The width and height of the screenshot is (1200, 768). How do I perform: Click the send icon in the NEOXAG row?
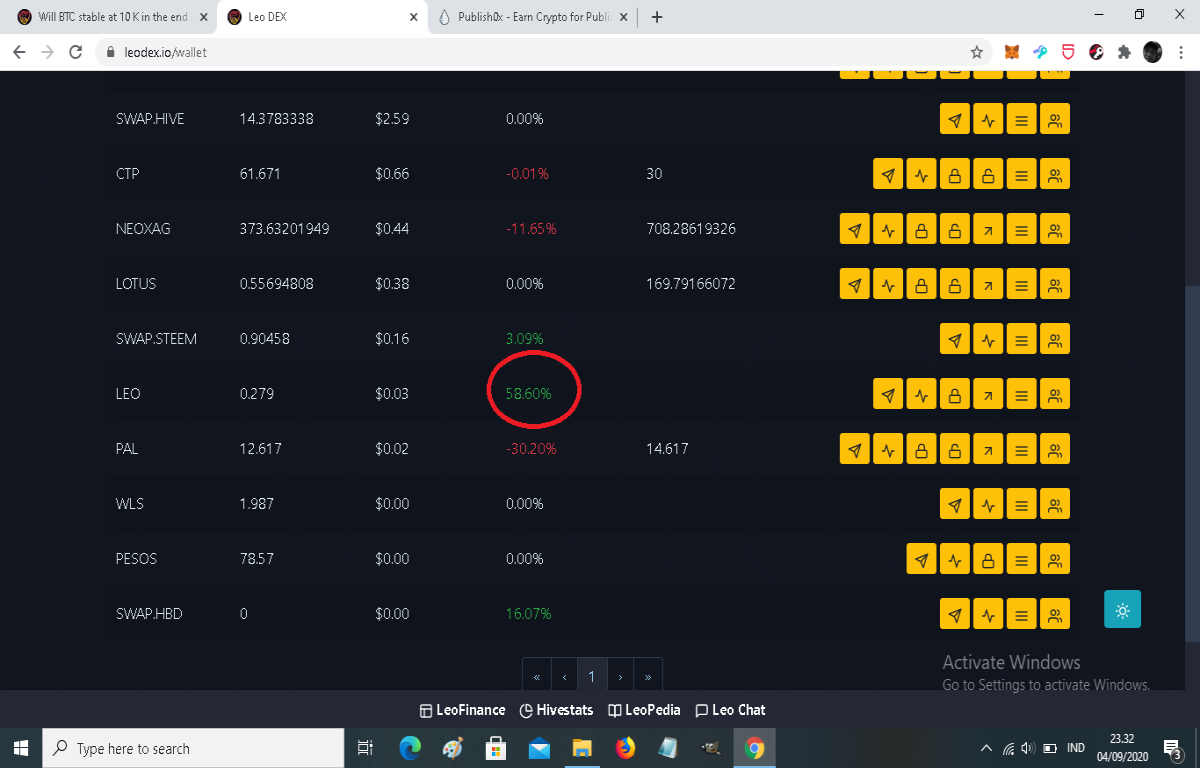click(855, 229)
